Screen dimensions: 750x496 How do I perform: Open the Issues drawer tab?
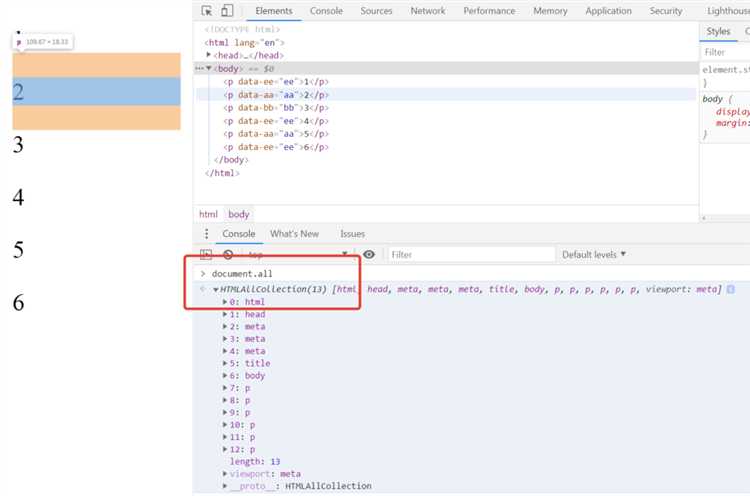(353, 234)
